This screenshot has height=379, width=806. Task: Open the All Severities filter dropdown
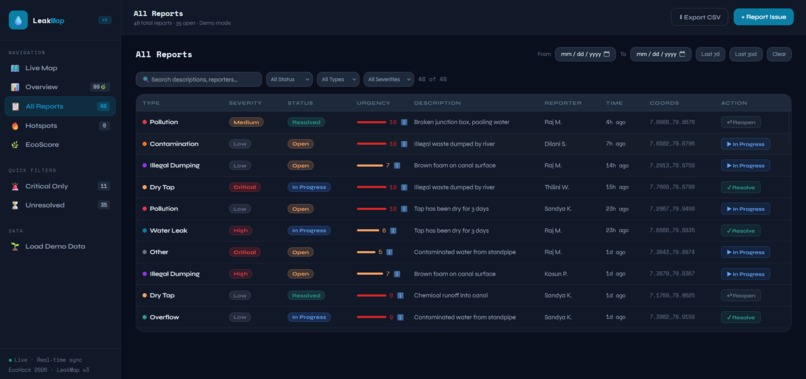(389, 80)
